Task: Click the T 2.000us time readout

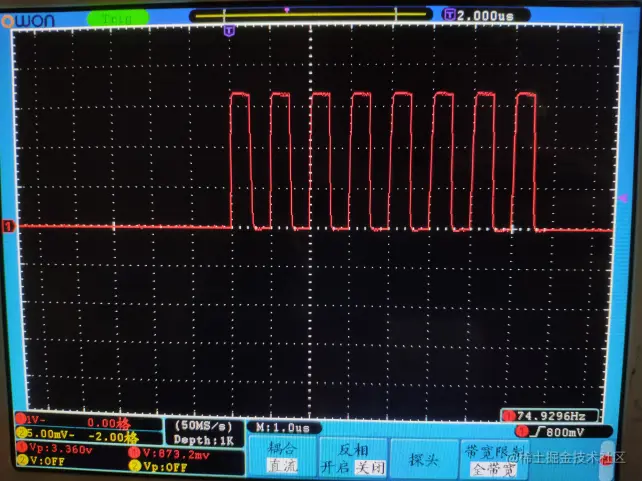Action: coord(486,16)
